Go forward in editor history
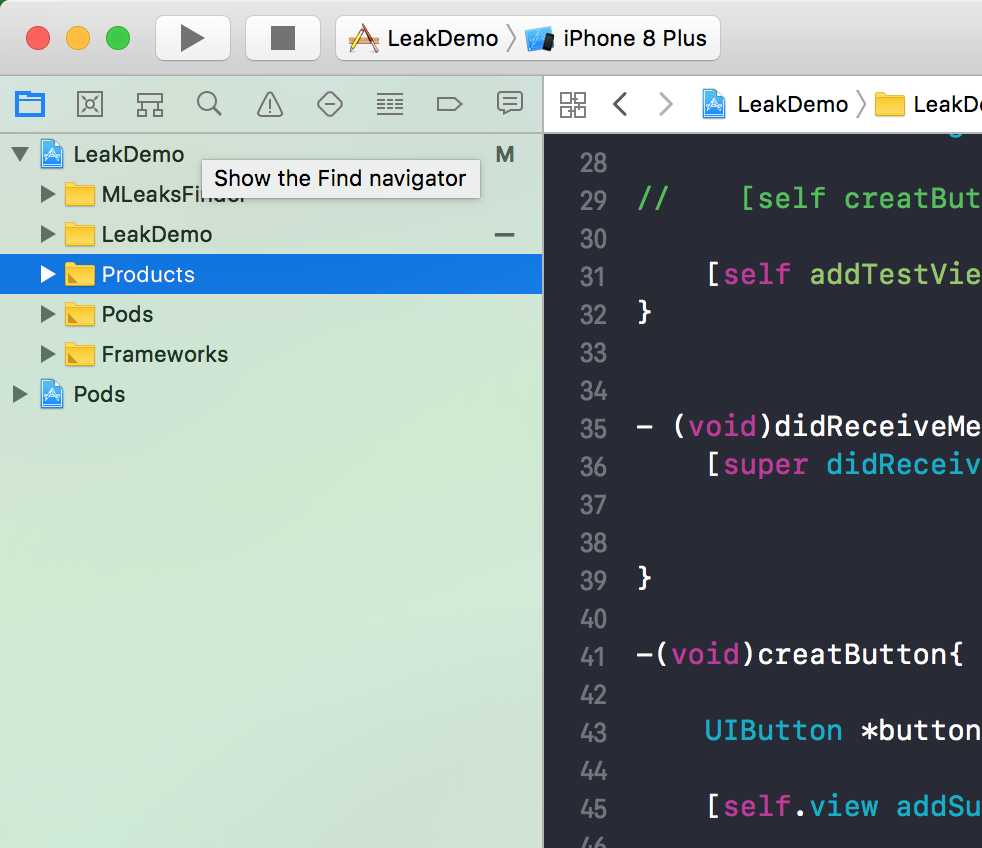982x848 pixels. click(666, 104)
